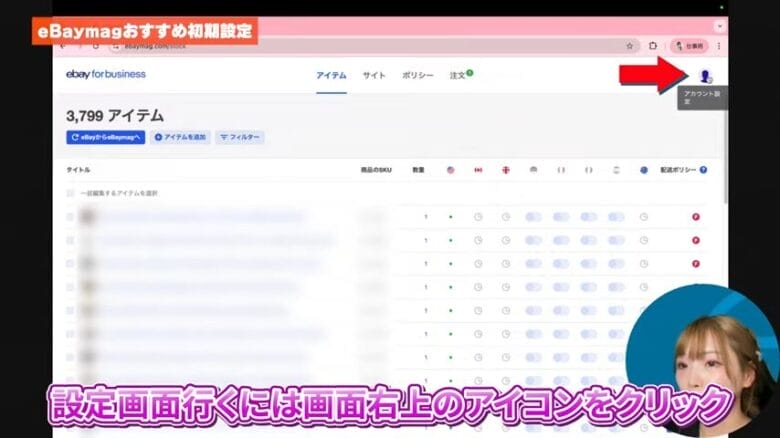Toggle second row's rightmost site switch
Screen dimensions: 780x438
click(x=617, y=240)
